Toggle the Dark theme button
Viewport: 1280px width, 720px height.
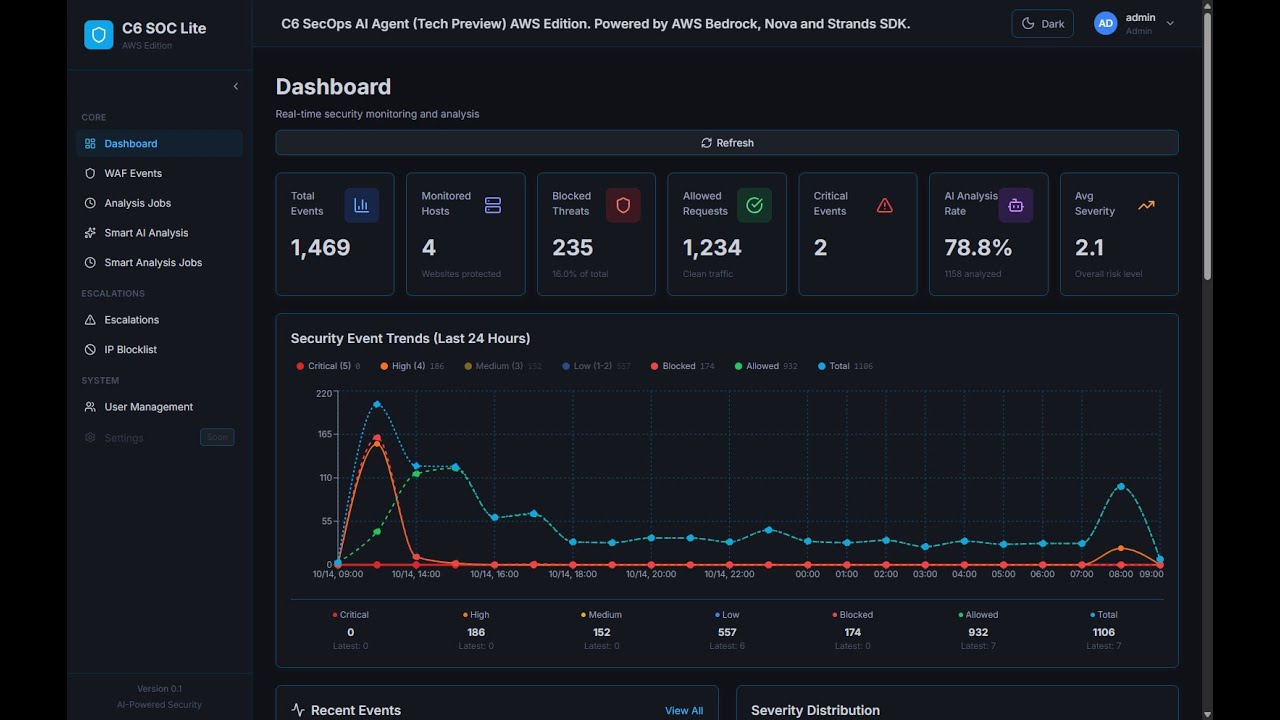pyautogui.click(x=1043, y=24)
